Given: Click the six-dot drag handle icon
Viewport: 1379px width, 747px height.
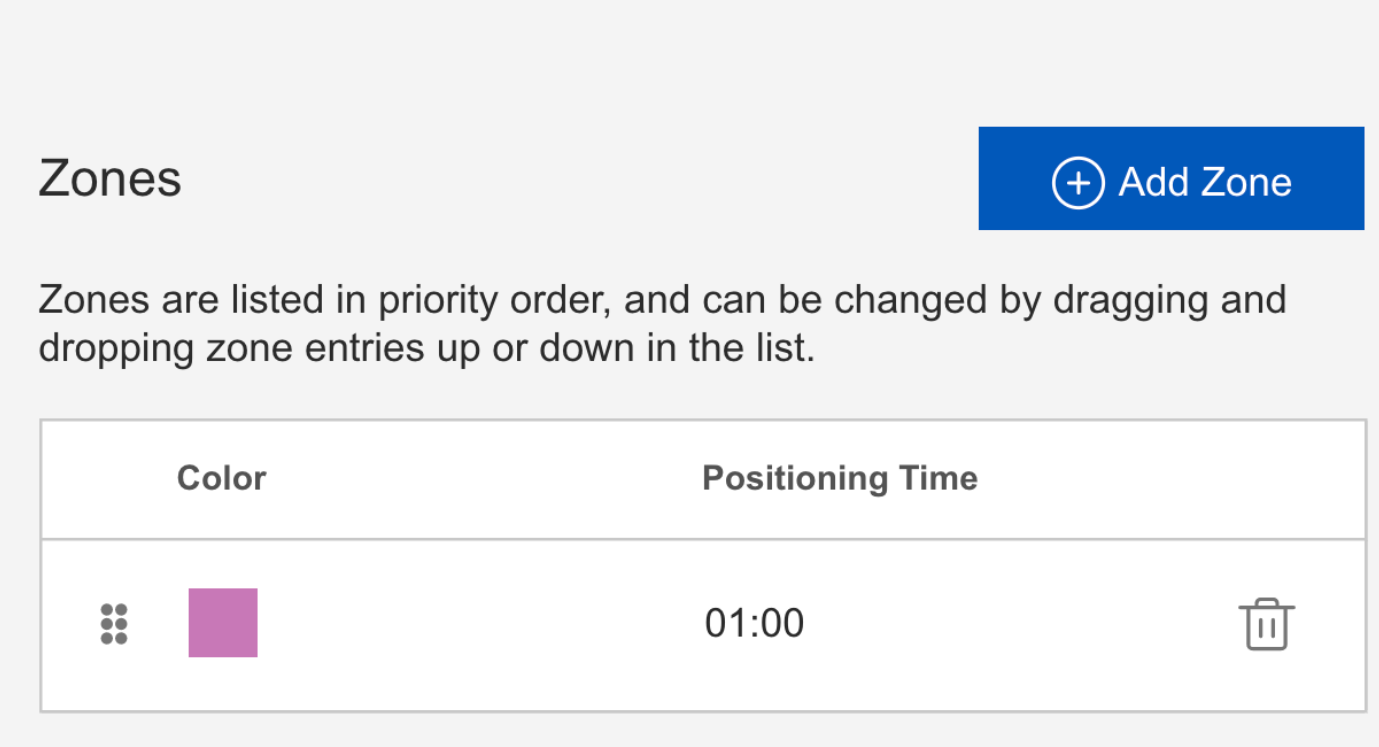Looking at the screenshot, I should click(114, 624).
